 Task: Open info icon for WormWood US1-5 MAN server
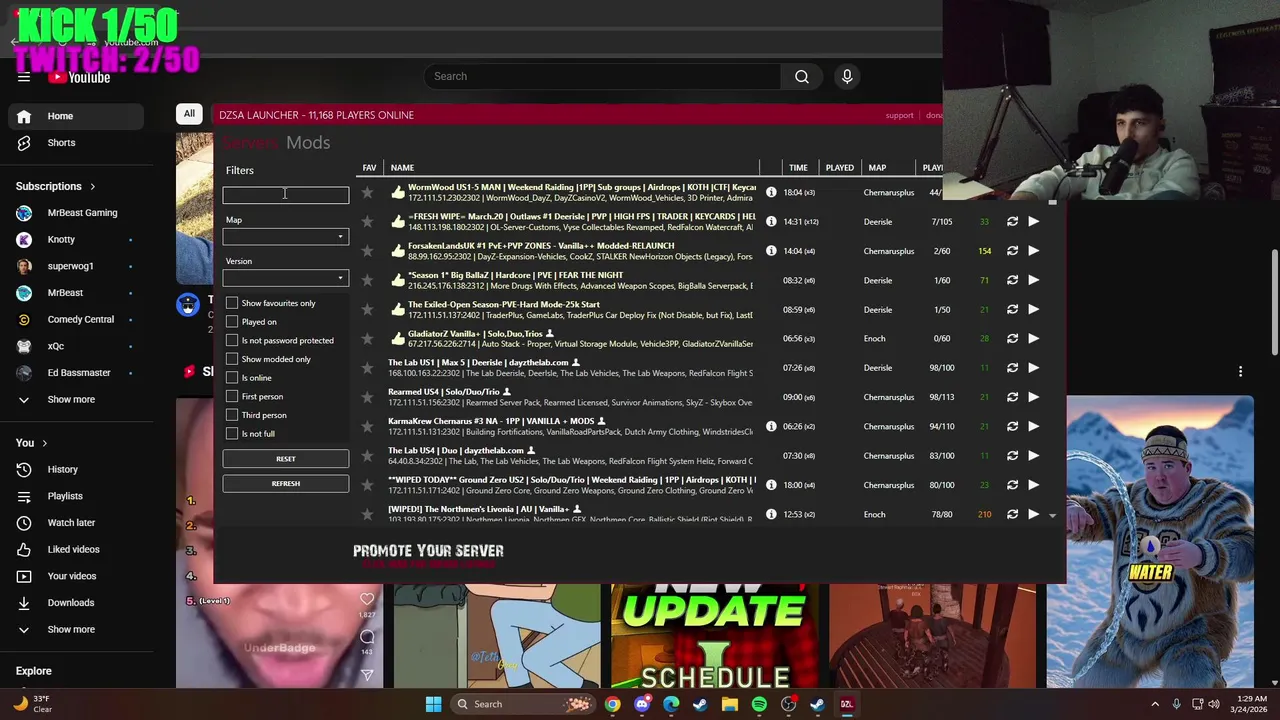point(771,192)
